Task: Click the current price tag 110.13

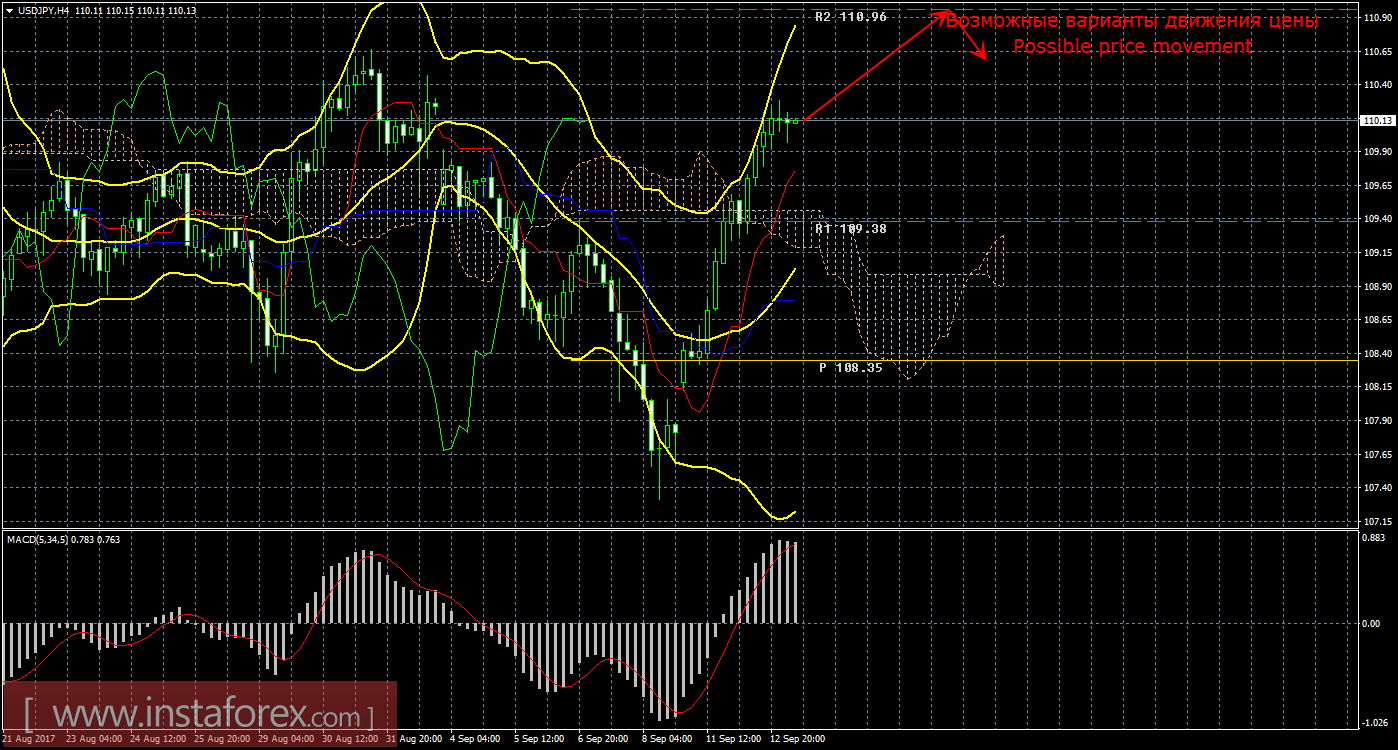Action: (1378, 120)
